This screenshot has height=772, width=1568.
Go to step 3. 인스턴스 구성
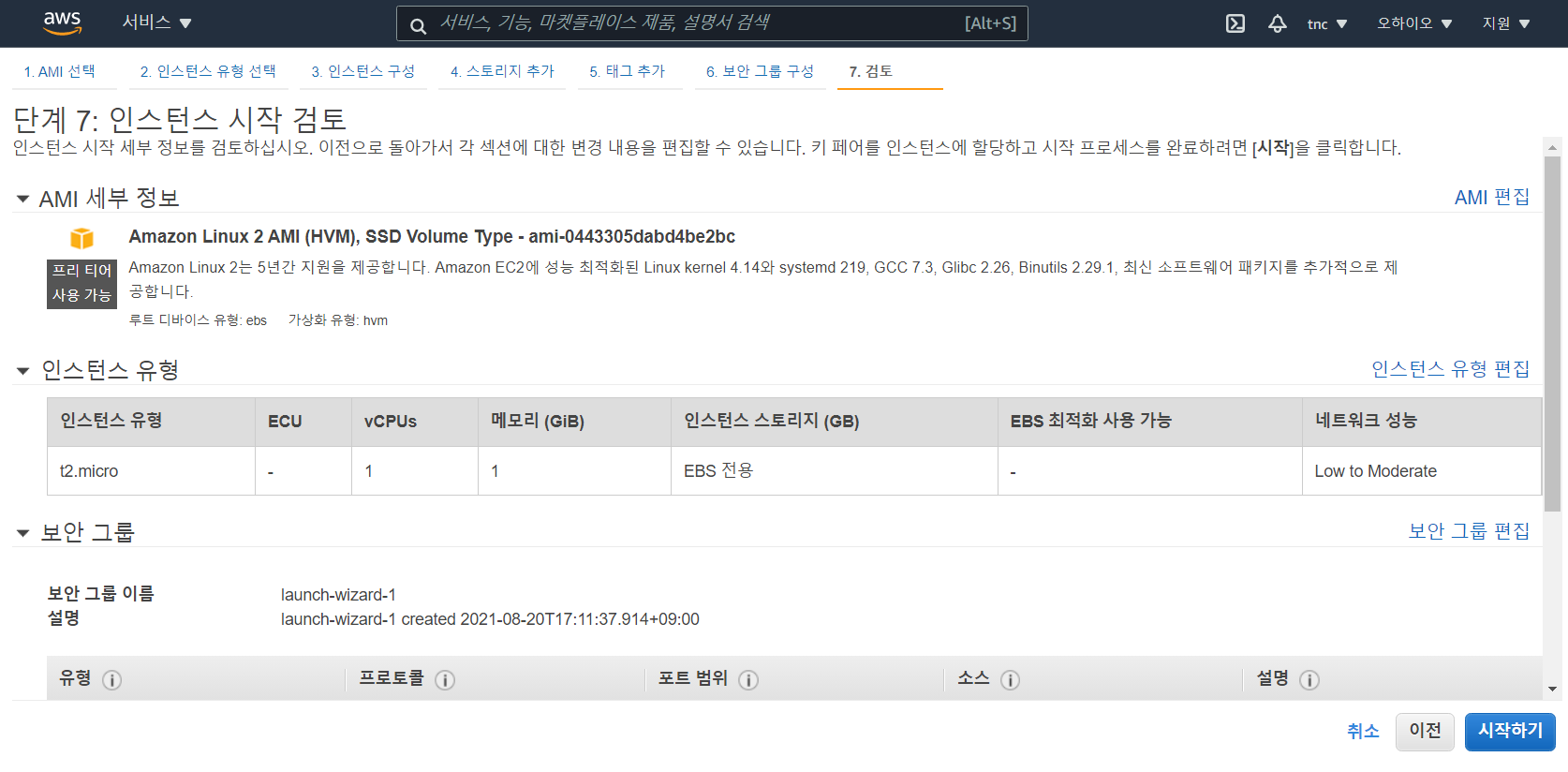click(x=362, y=71)
